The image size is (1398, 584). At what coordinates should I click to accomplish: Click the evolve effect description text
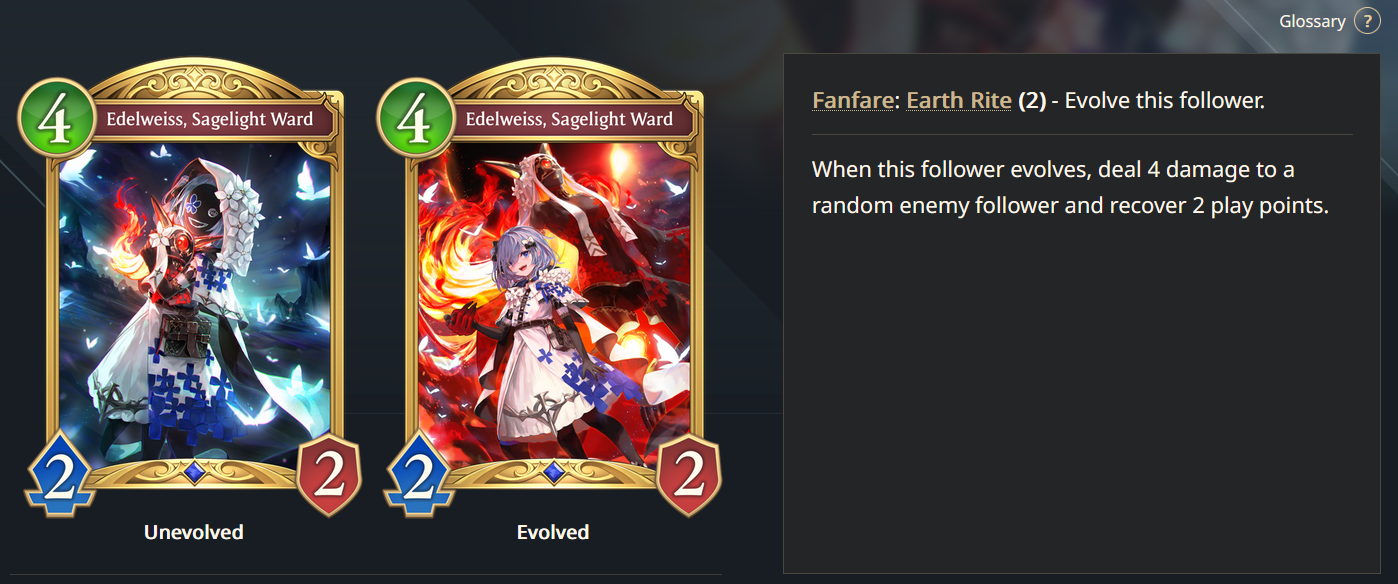coord(1070,189)
